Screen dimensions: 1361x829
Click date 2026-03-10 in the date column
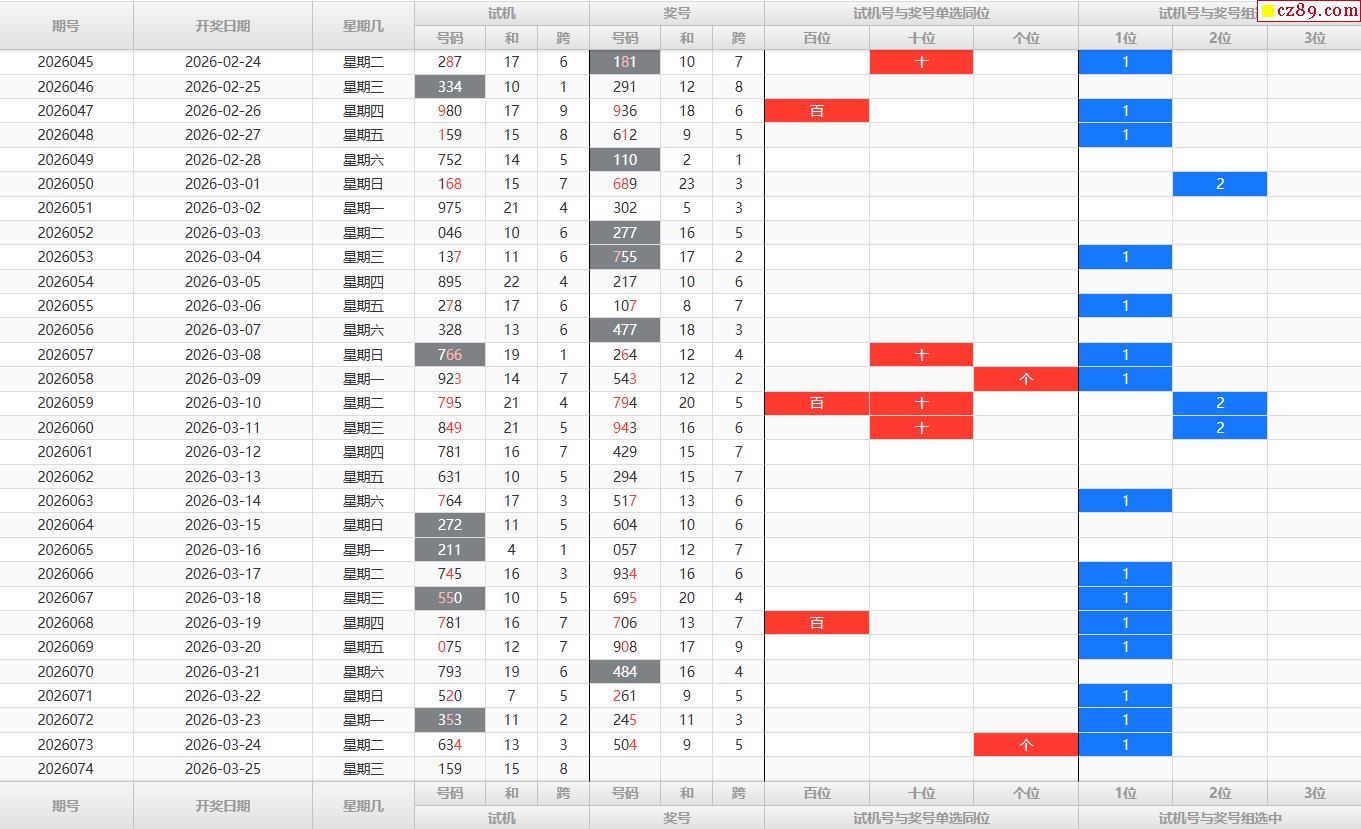click(222, 403)
